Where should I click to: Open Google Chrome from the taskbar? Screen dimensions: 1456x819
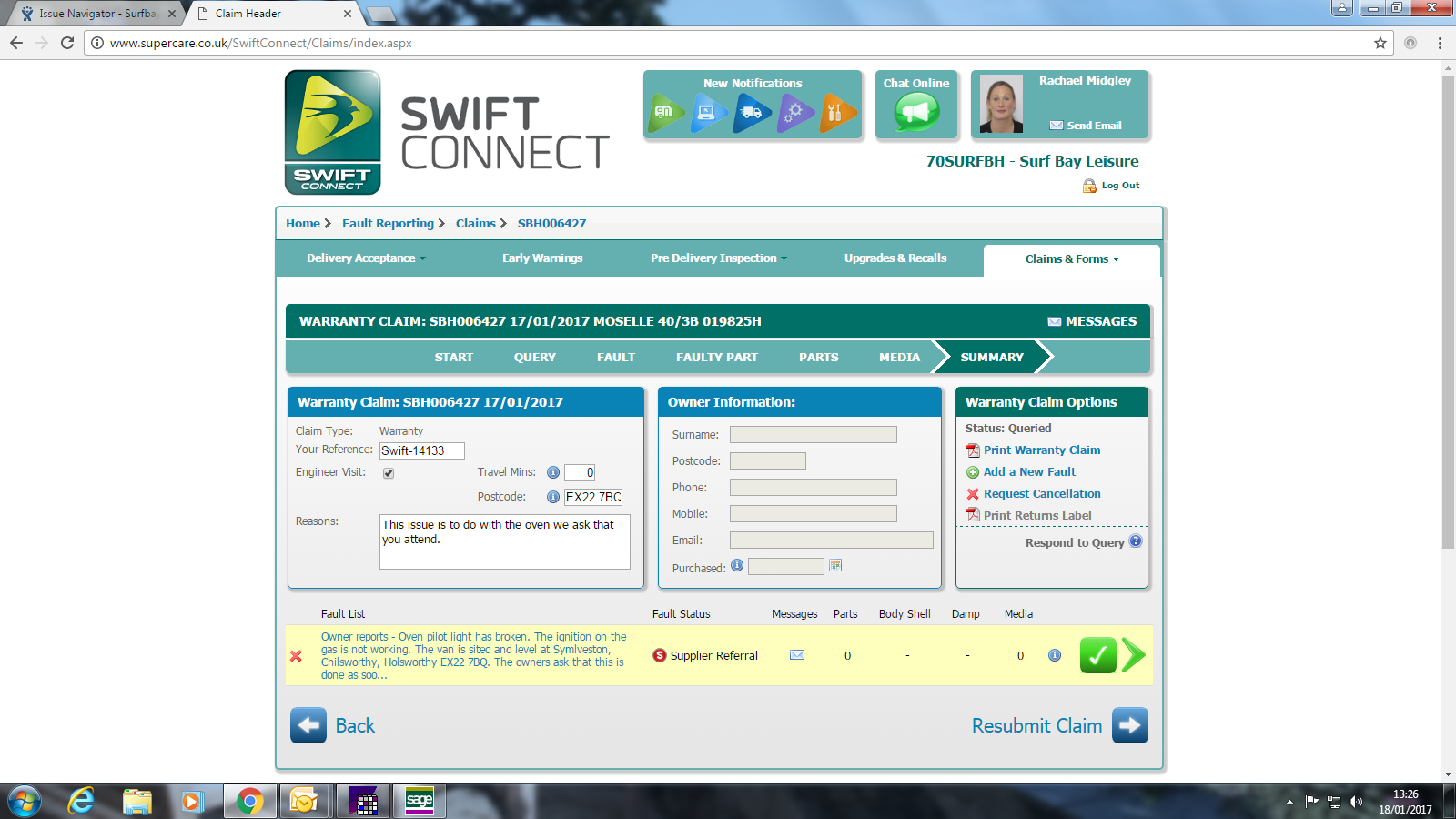249,801
